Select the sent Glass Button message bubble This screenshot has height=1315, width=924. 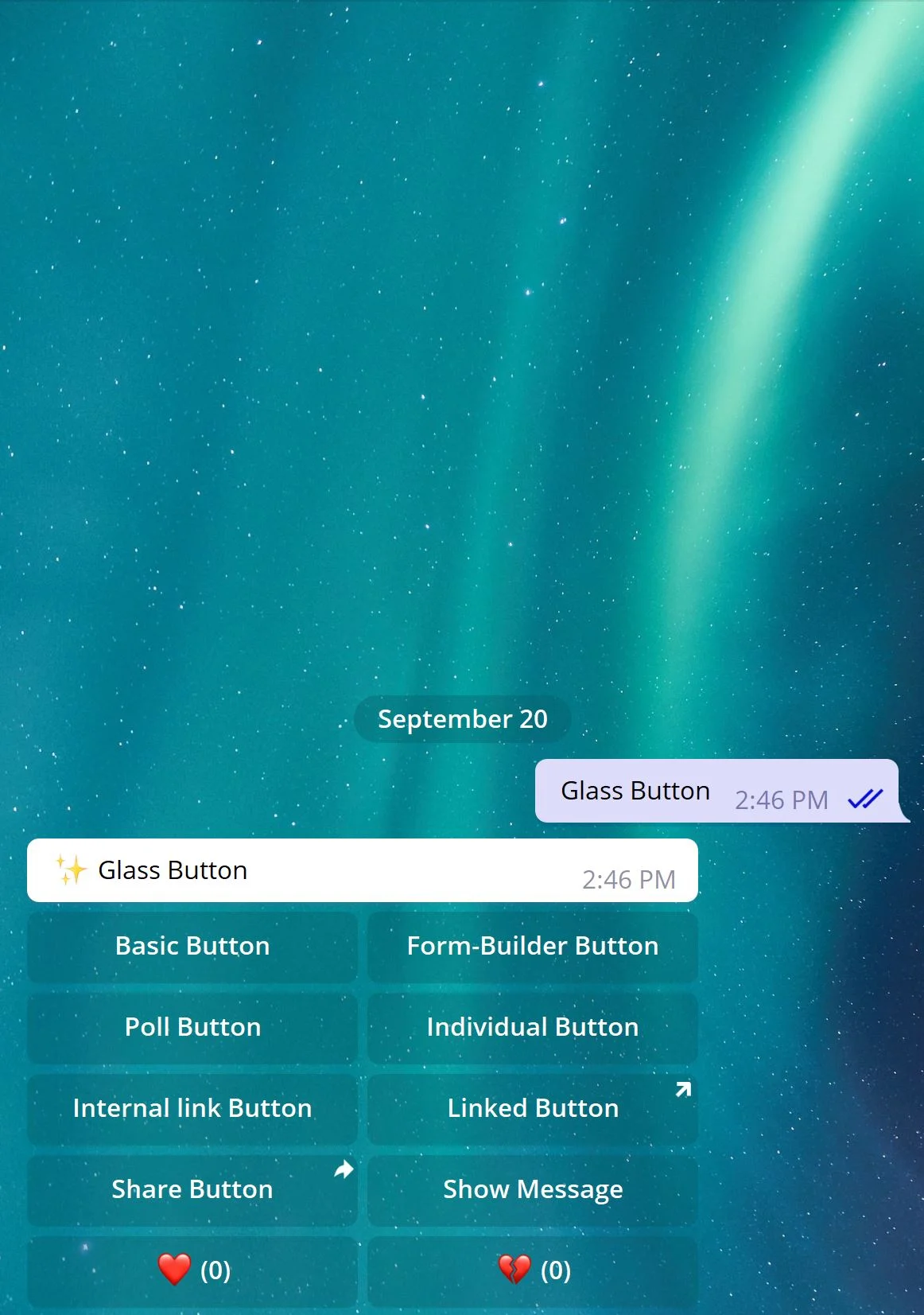coord(718,791)
